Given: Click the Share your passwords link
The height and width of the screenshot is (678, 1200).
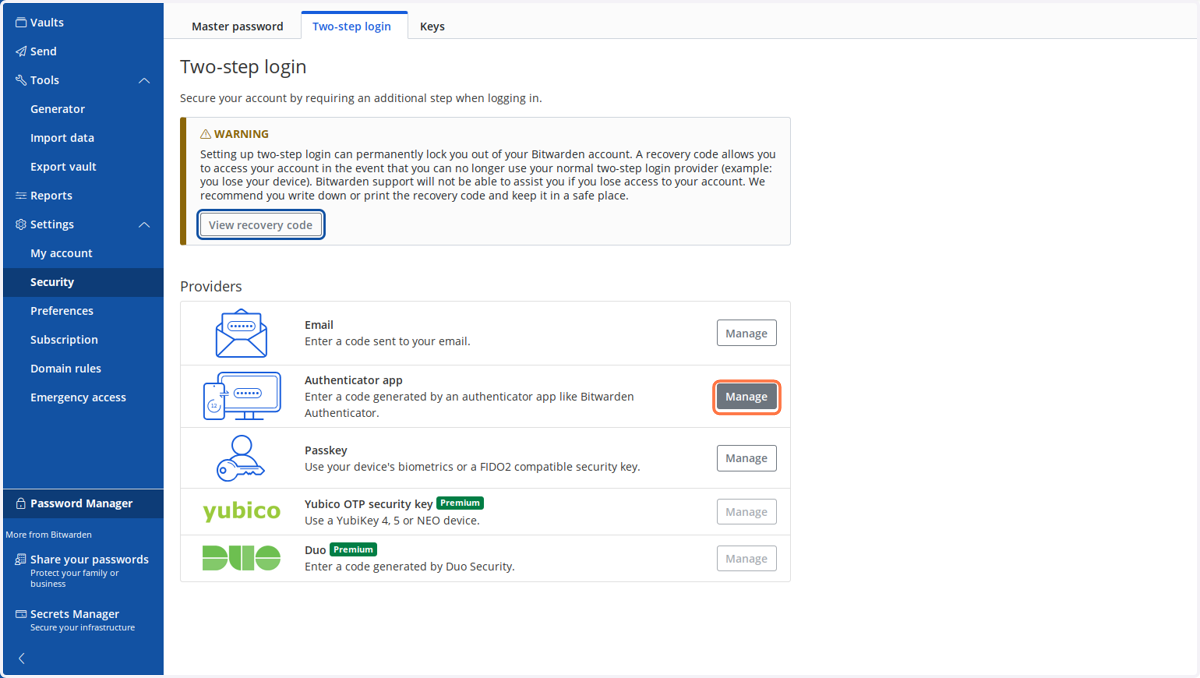Looking at the screenshot, I should coord(89,560).
